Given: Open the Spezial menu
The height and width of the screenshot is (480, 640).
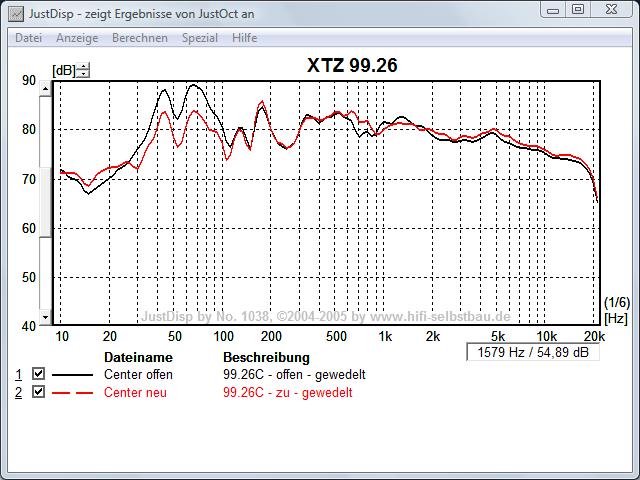Looking at the screenshot, I should point(200,38).
